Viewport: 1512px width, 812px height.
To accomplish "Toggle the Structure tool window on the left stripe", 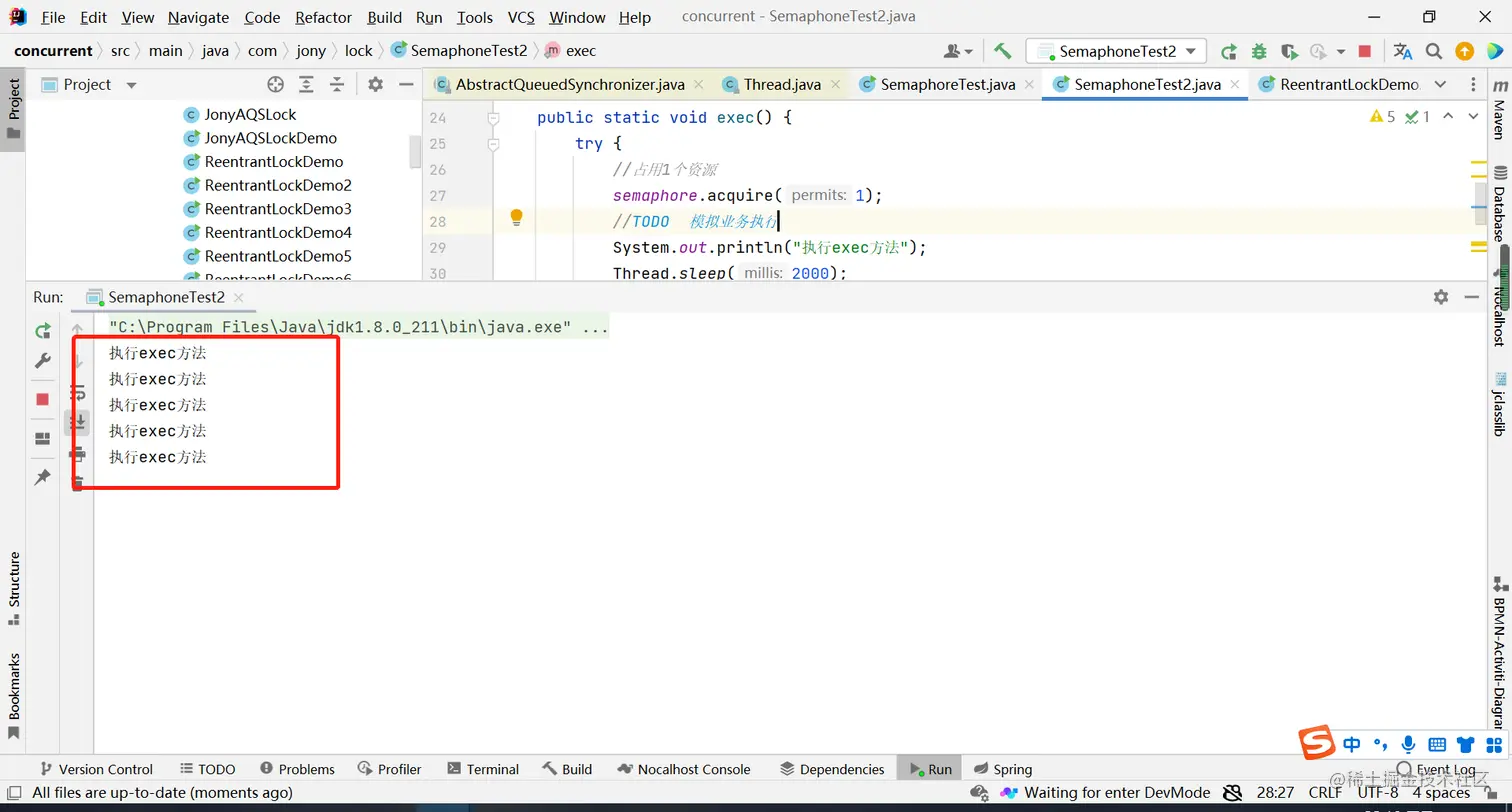I will (14, 588).
